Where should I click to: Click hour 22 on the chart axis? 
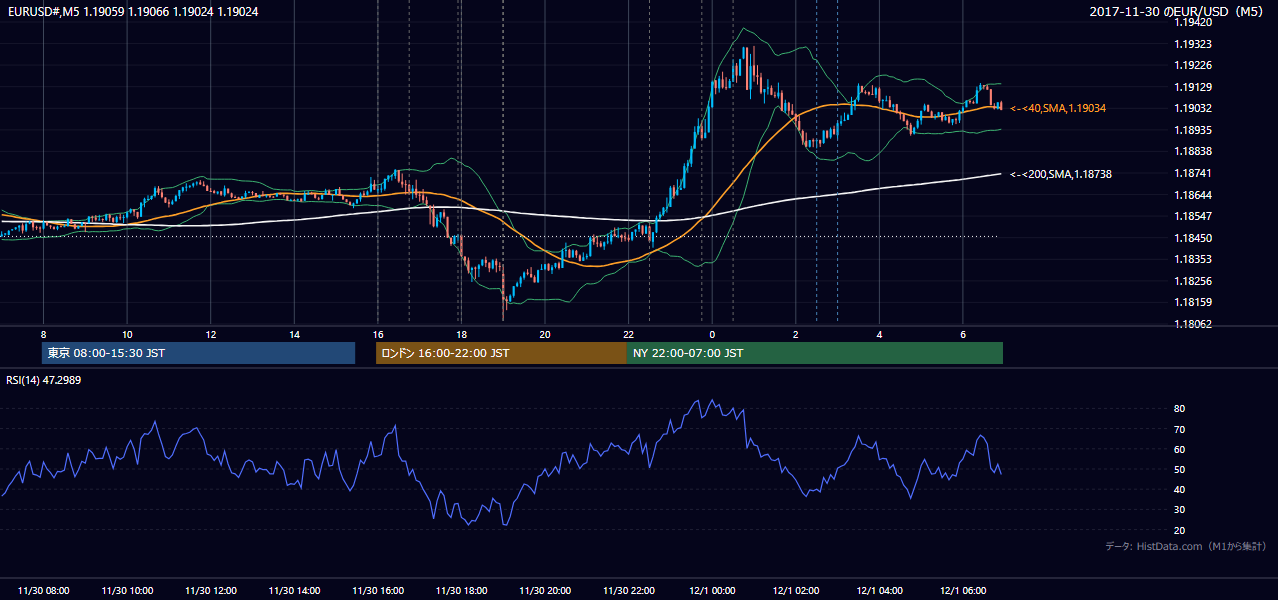click(629, 334)
